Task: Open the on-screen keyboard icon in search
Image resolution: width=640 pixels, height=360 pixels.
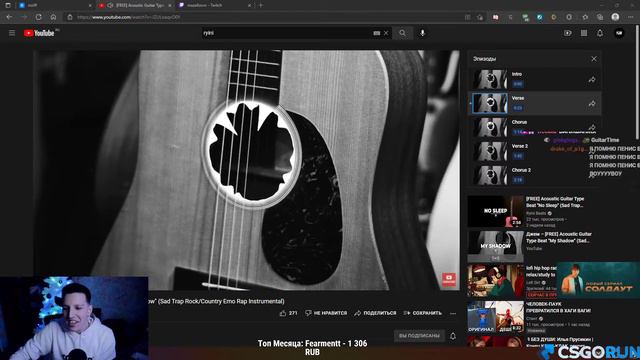Action: point(376,33)
